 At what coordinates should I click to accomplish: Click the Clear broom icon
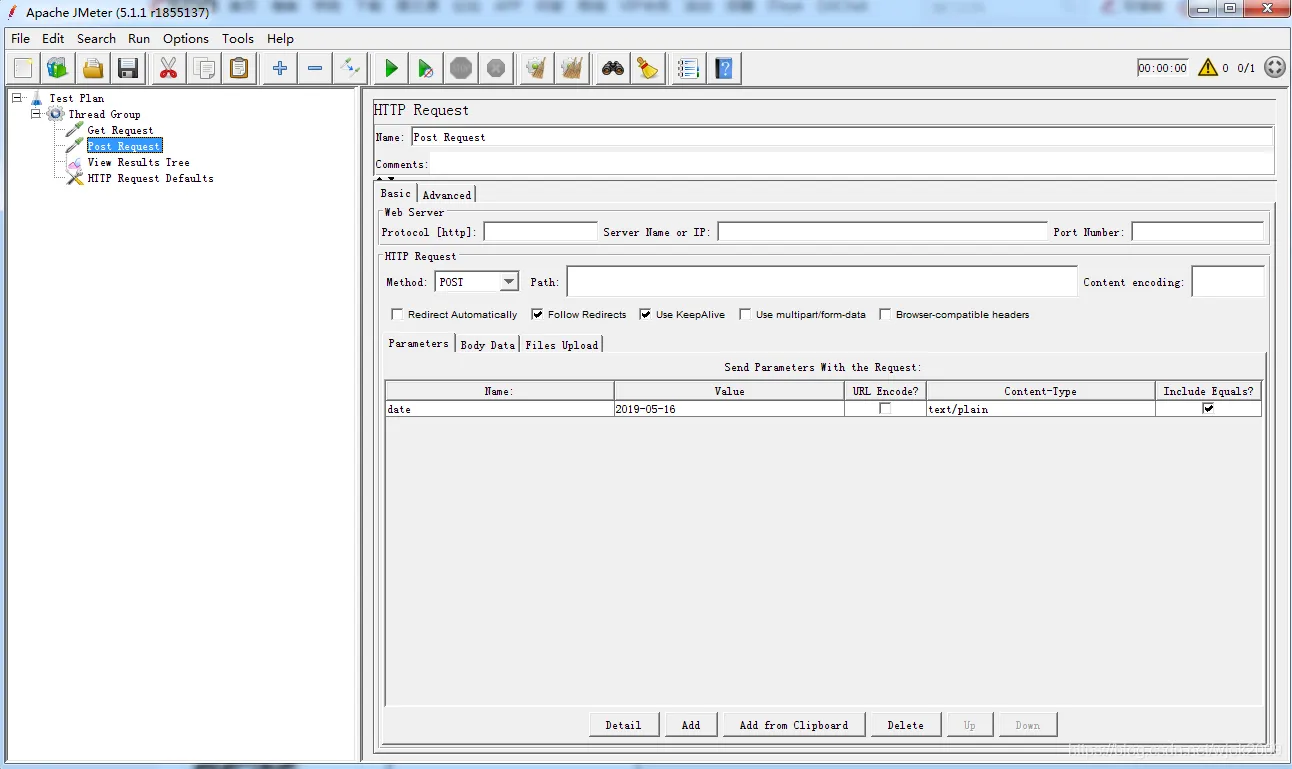(537, 68)
